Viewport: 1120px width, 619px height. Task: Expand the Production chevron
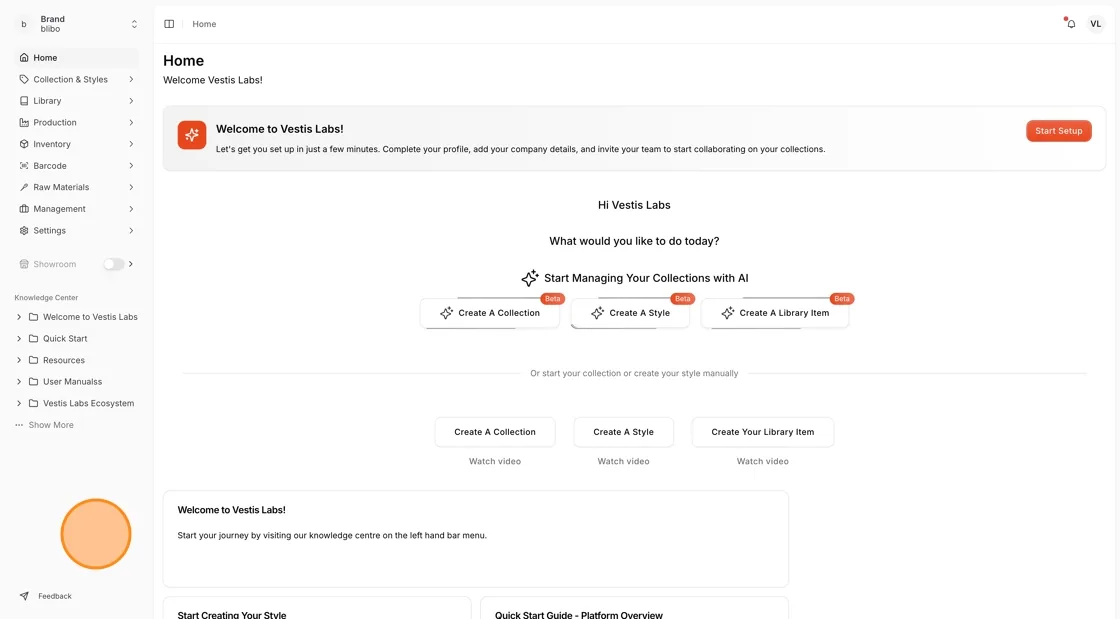131,123
